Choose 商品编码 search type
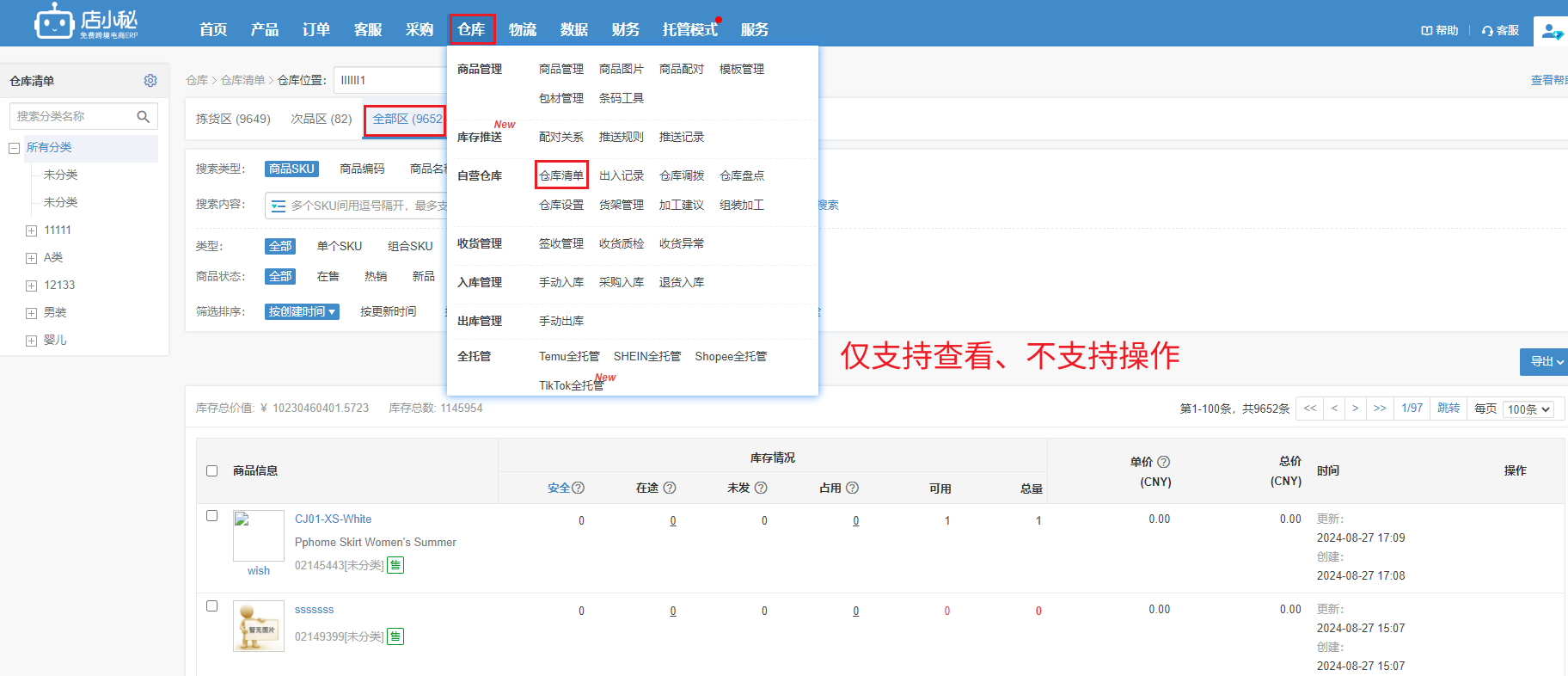Viewport: 1568px width, 676px height. [362, 169]
